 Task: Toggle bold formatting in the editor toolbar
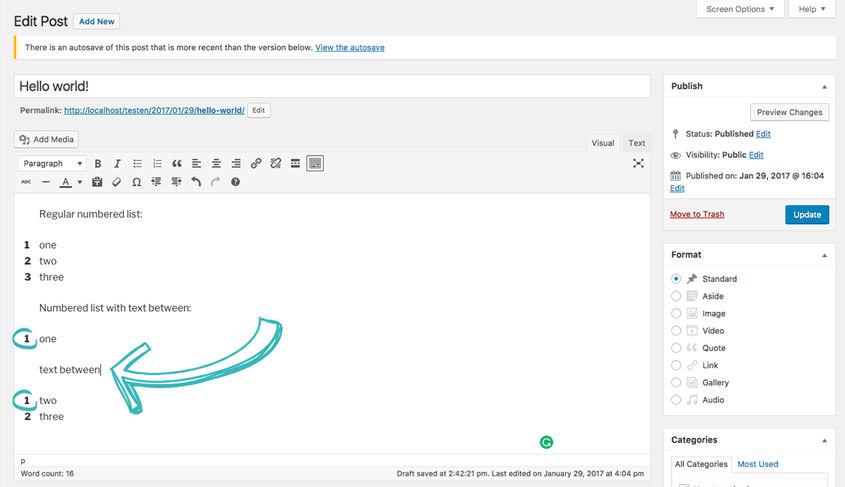click(98, 163)
